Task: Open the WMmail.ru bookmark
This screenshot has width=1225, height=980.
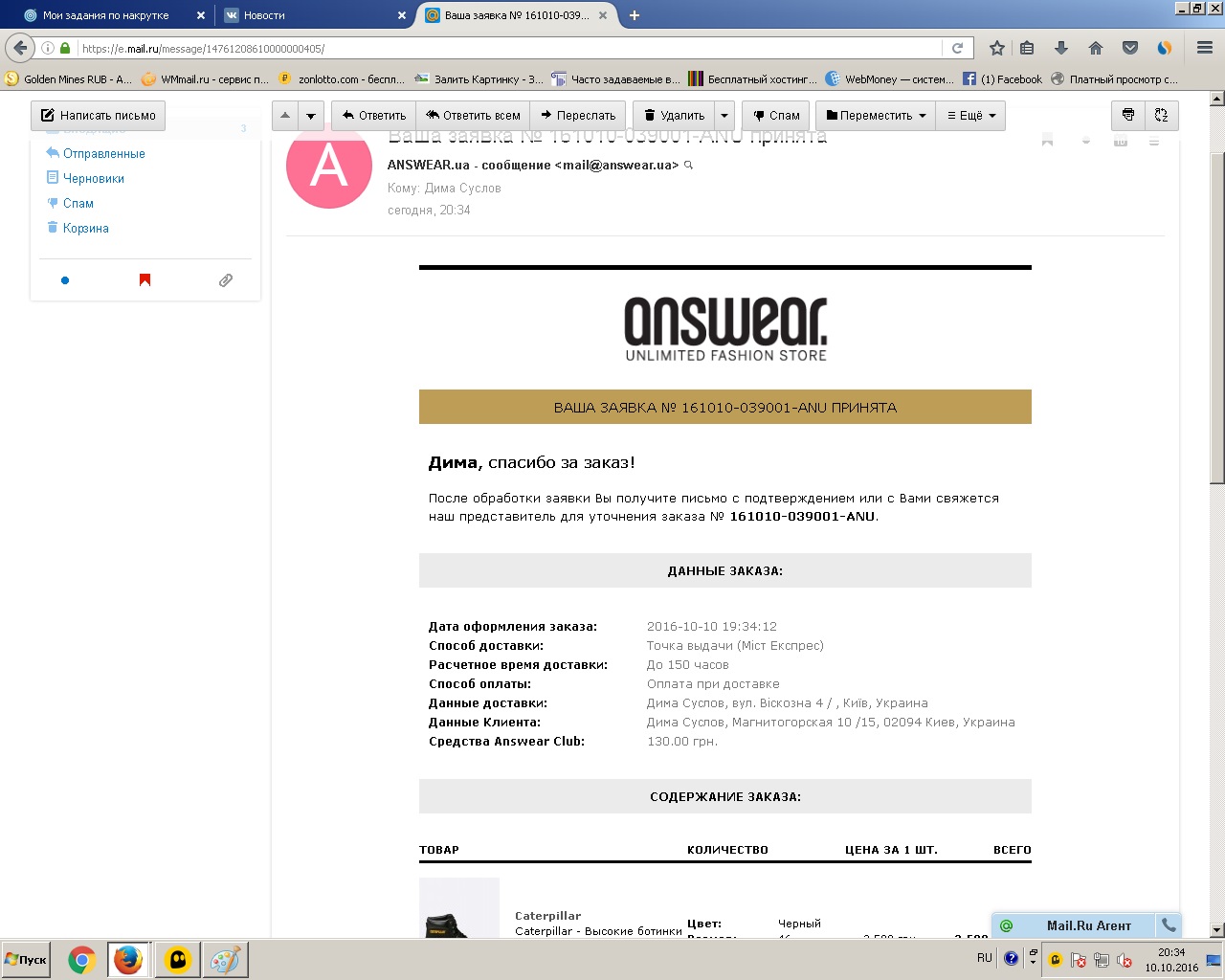Action: tap(205, 79)
